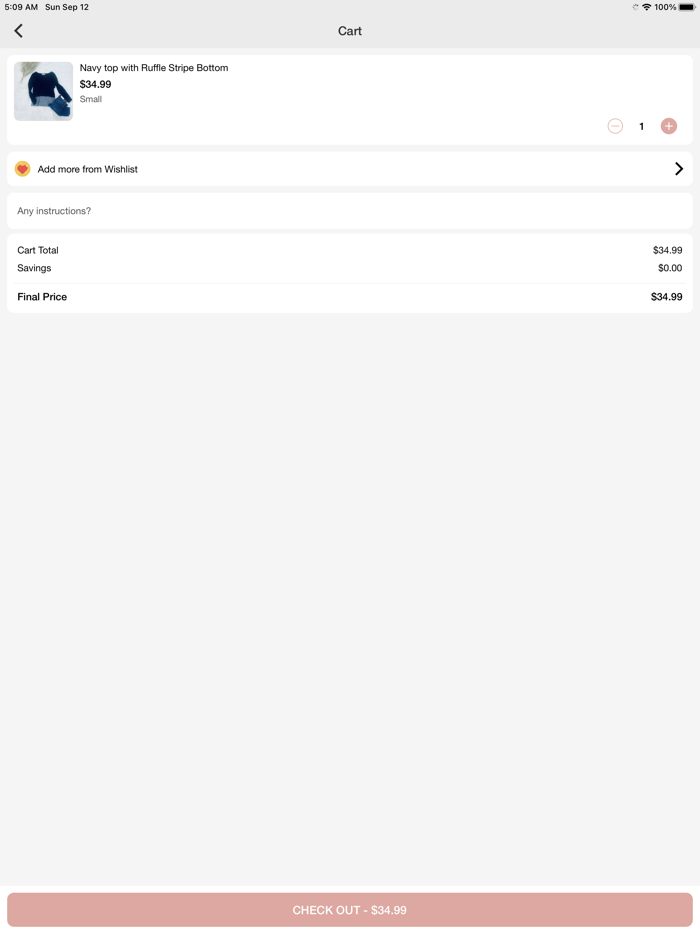This screenshot has height=934, width=700.
Task: Click the activity spinner in status bar
Action: click(x=635, y=7)
